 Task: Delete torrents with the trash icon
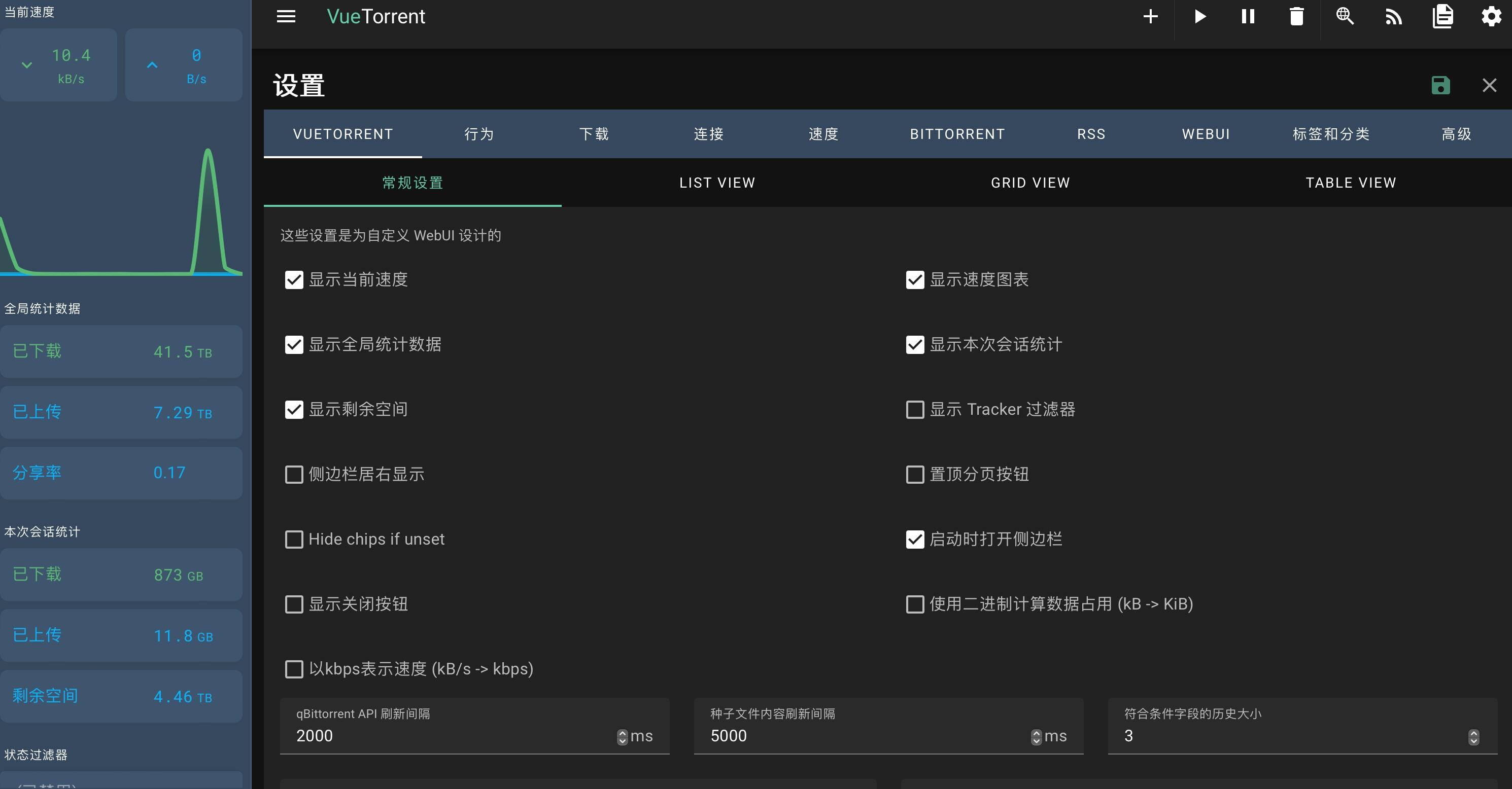click(x=1296, y=16)
